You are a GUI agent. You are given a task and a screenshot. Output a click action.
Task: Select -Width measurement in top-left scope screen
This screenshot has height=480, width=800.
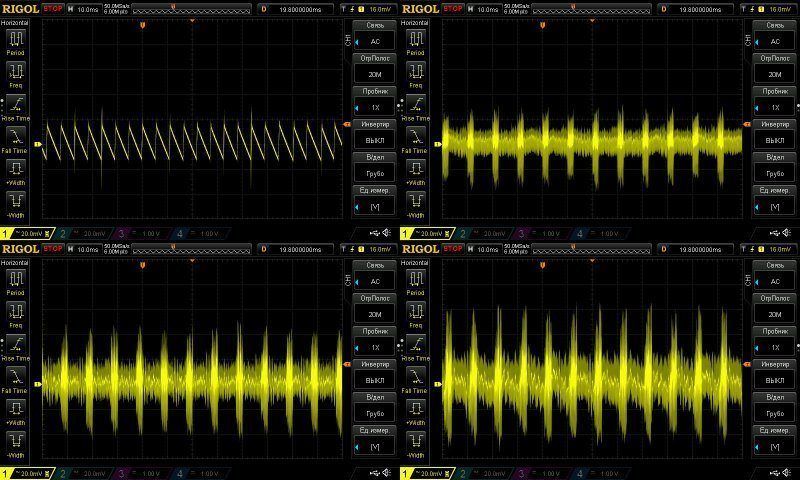[x=16, y=201]
